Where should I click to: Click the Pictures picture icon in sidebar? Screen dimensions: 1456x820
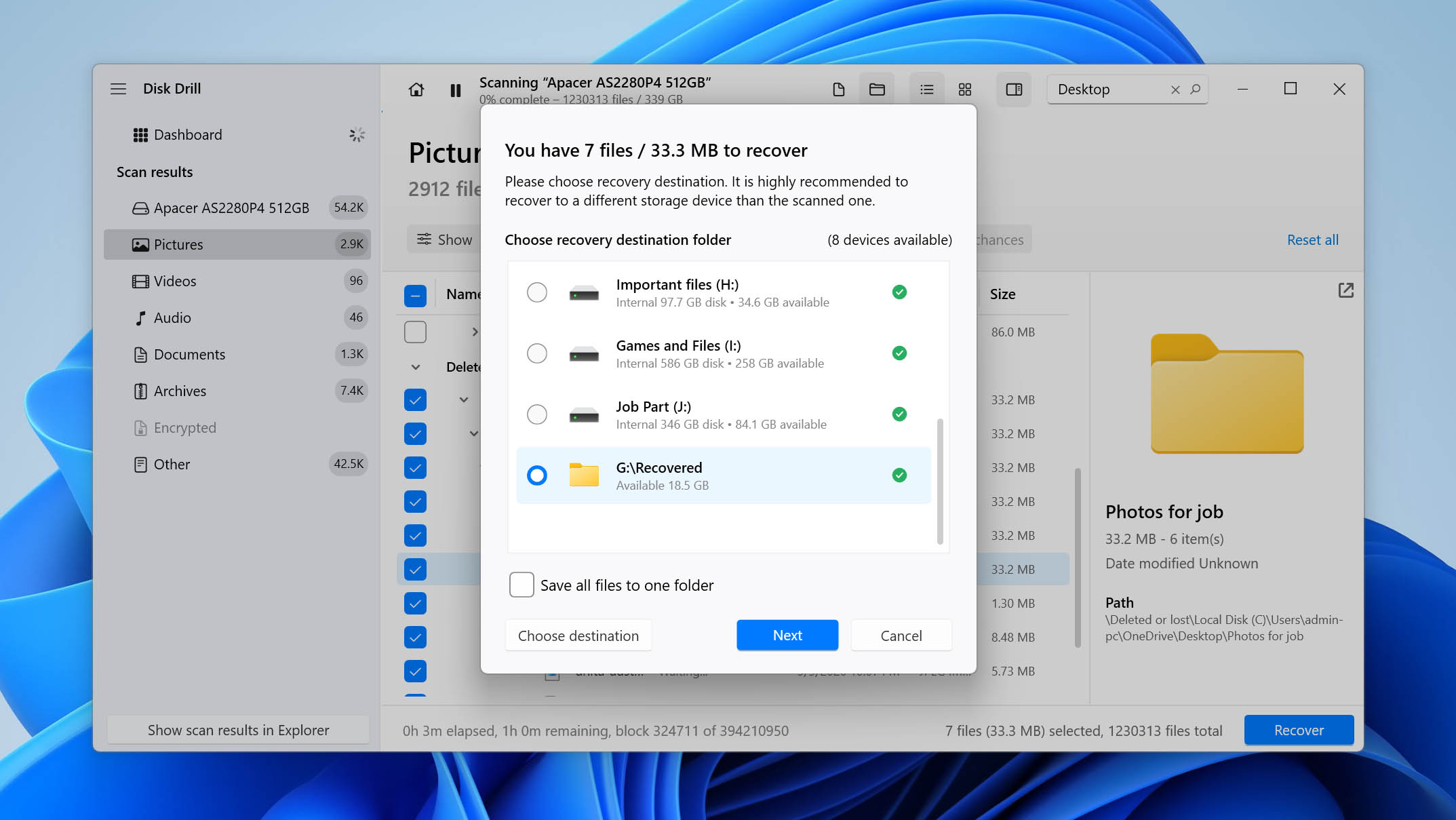[x=140, y=245]
